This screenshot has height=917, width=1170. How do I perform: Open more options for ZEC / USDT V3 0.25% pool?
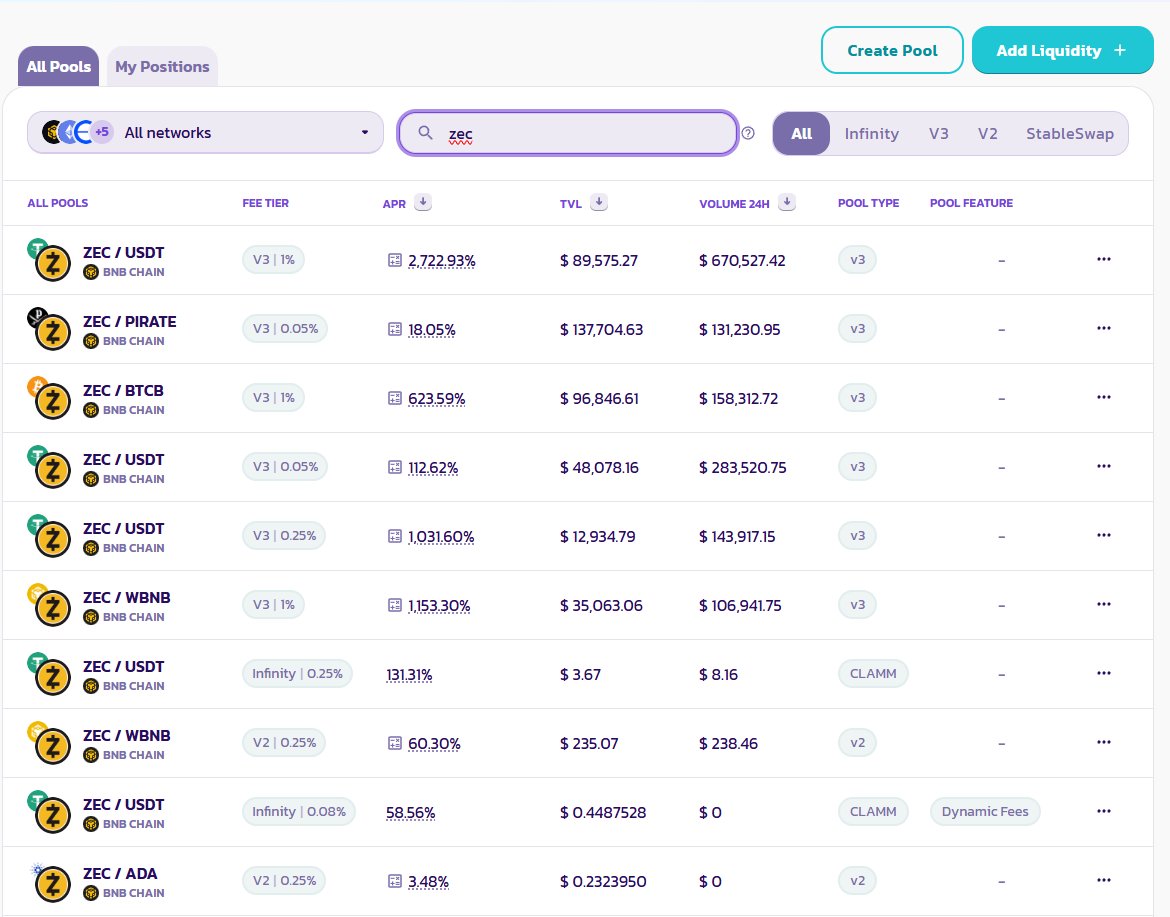(1104, 535)
